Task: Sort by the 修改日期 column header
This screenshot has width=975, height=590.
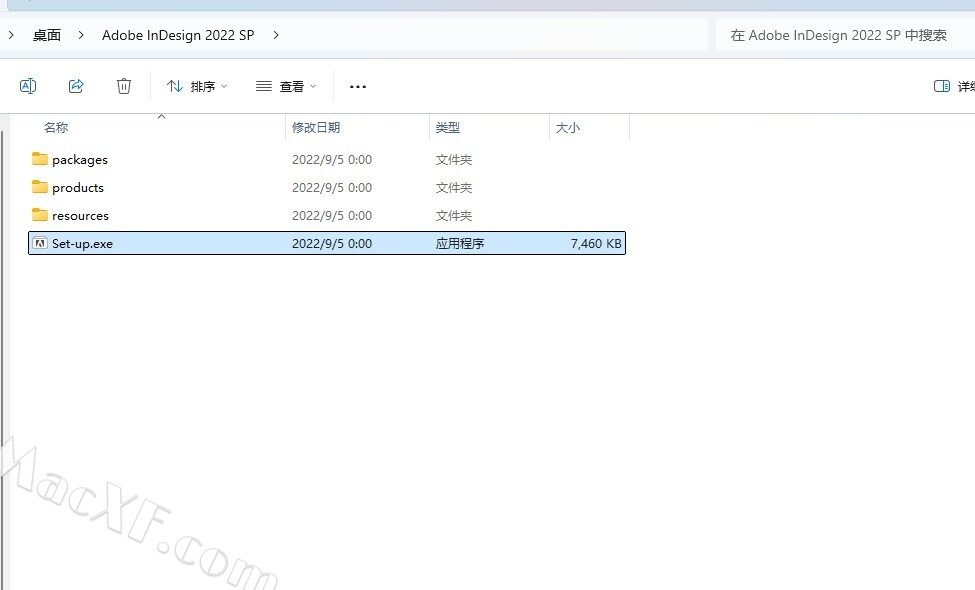Action: (316, 127)
